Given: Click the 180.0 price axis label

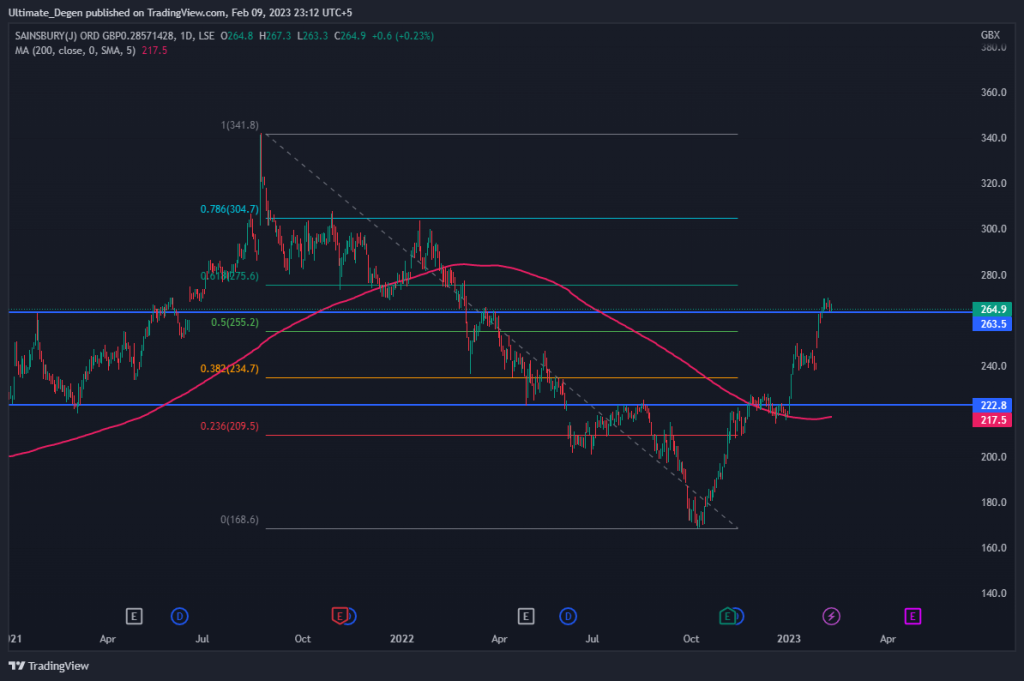Looking at the screenshot, I should click(x=993, y=502).
